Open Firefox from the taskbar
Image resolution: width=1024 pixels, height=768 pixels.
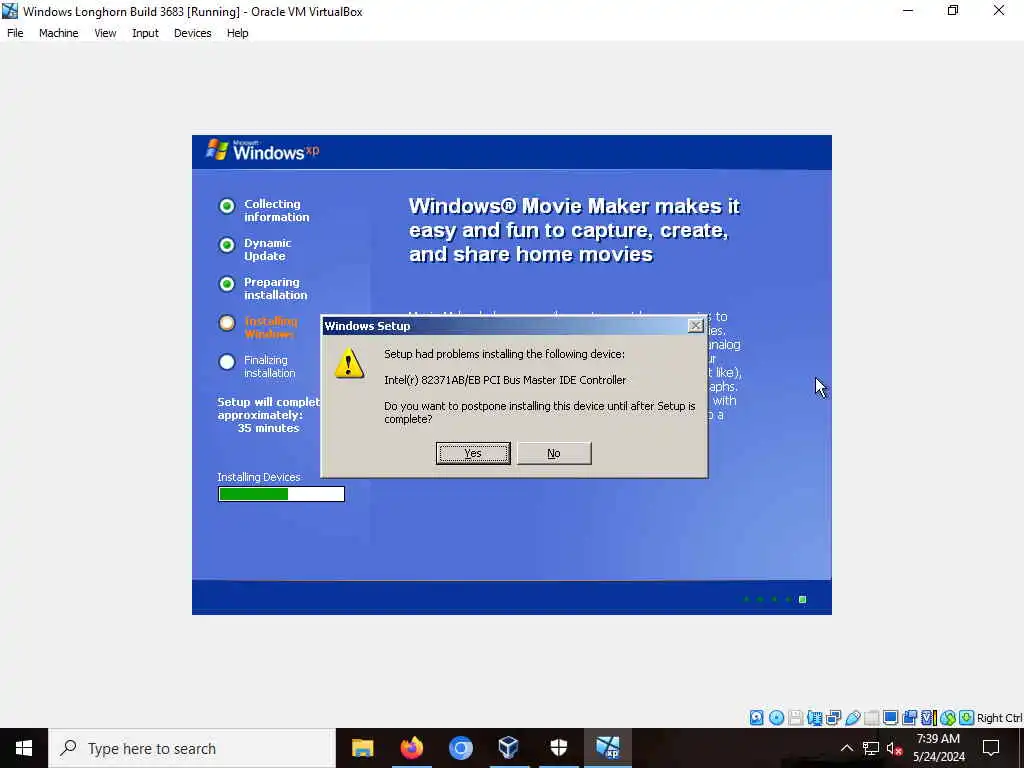point(411,748)
